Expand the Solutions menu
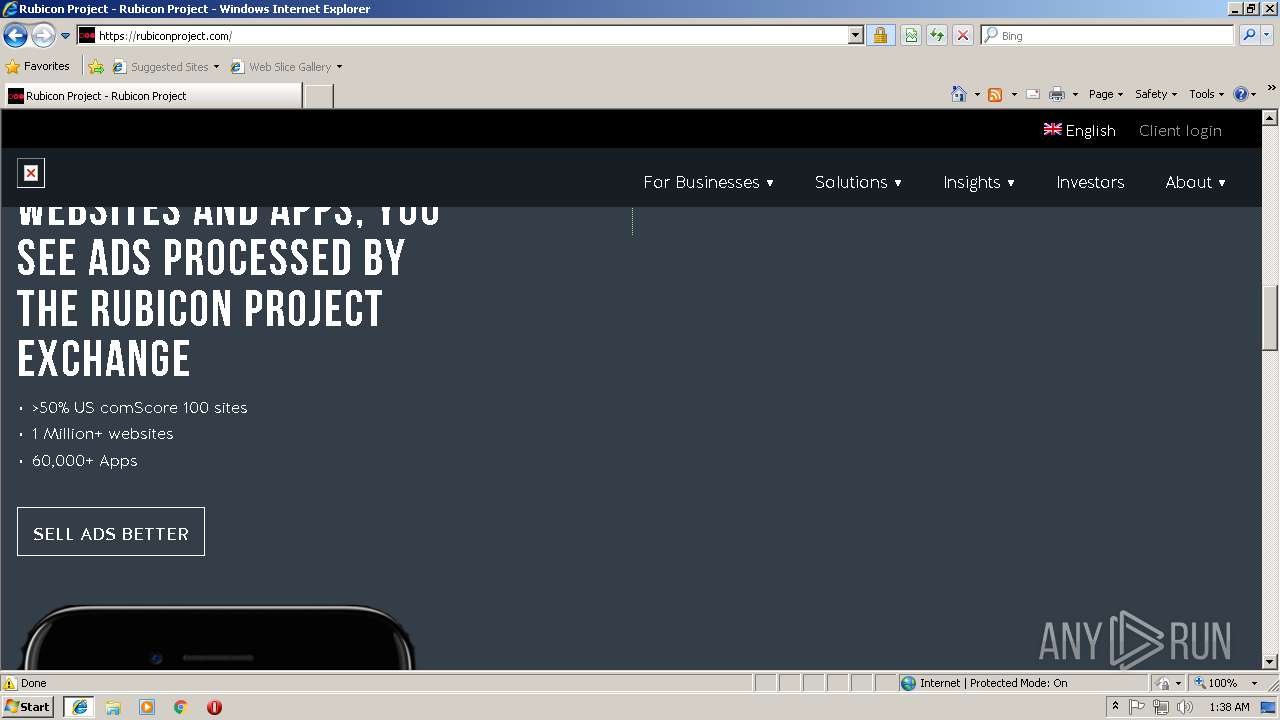 pyautogui.click(x=858, y=182)
